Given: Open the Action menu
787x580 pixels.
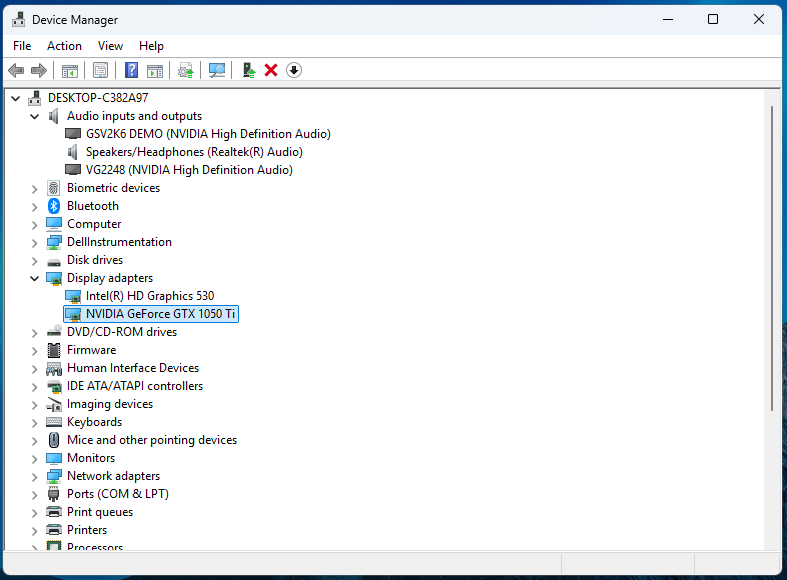Looking at the screenshot, I should pos(64,46).
